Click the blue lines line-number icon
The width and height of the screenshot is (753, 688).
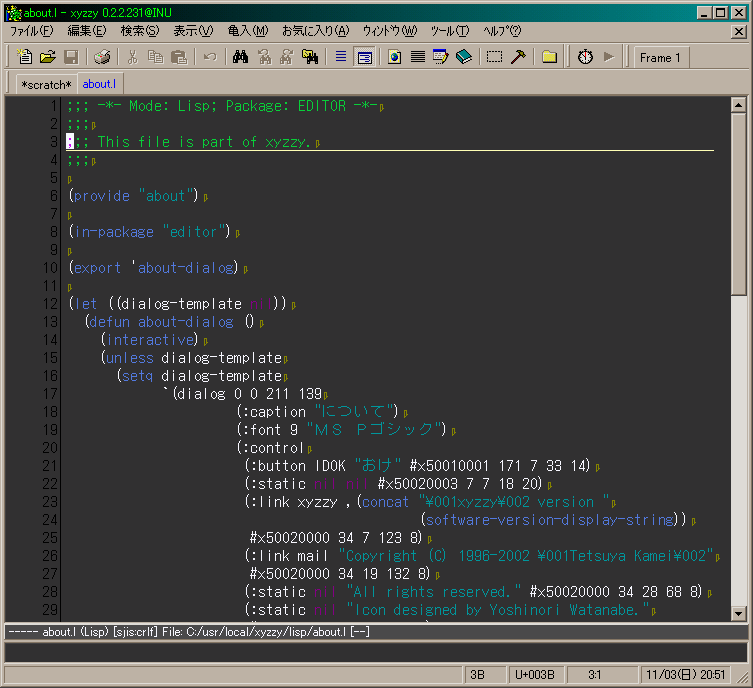tap(341, 57)
